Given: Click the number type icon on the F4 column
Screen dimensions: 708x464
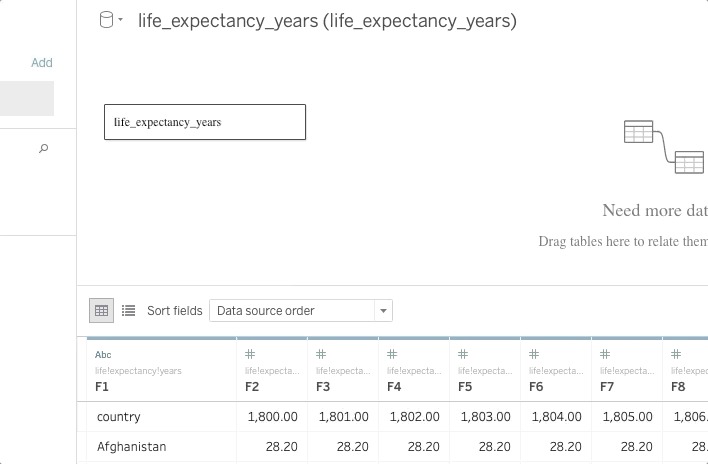Looking at the screenshot, I should pyautogui.click(x=392, y=355).
